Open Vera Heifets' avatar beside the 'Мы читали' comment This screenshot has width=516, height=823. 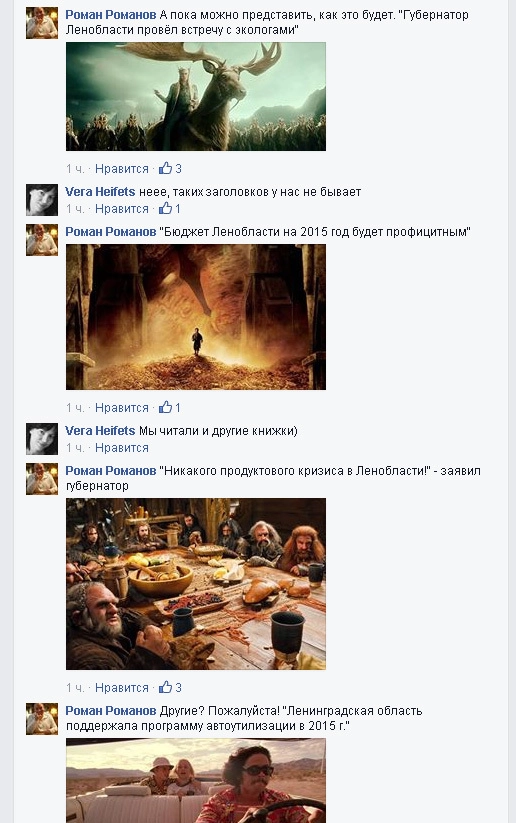(x=42, y=439)
